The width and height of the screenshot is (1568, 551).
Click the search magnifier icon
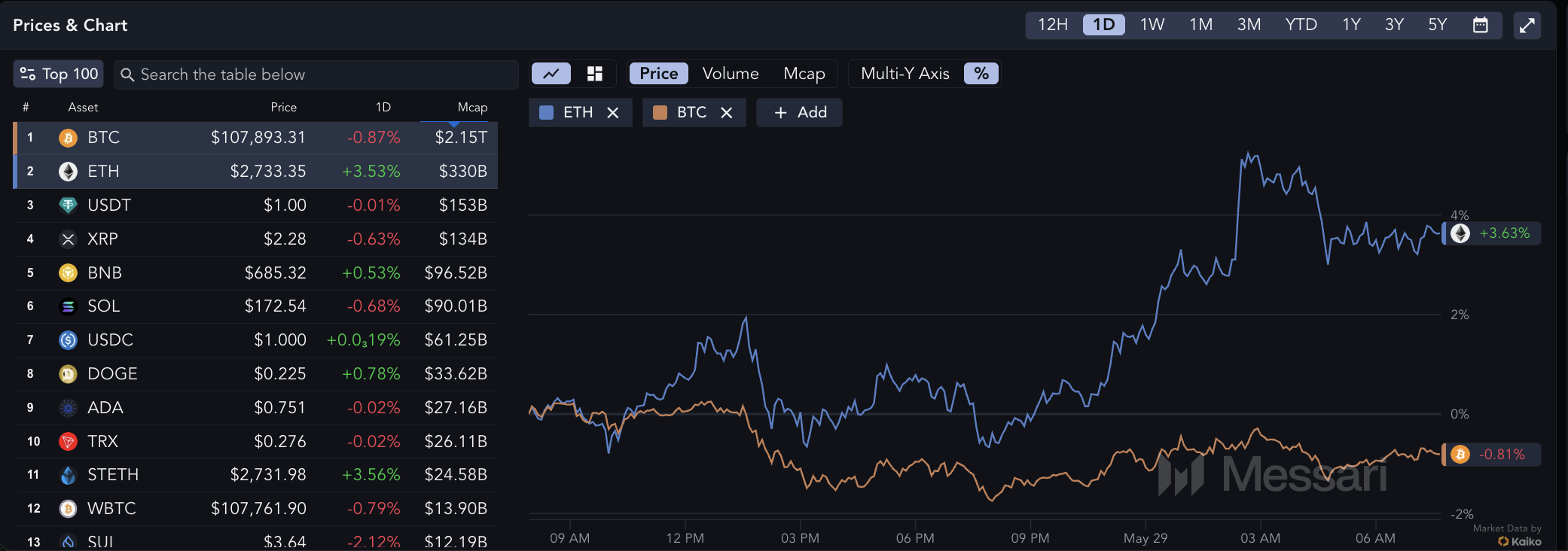pos(127,75)
